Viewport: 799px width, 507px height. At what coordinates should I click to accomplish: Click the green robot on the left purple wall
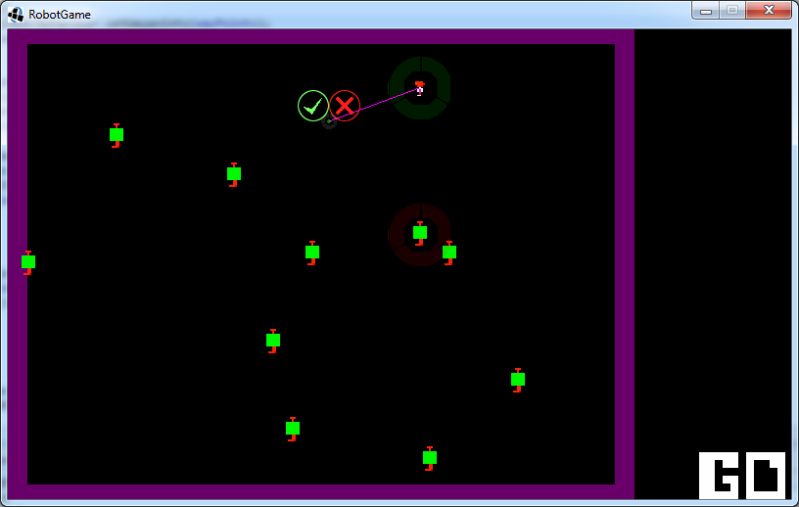[x=28, y=262]
